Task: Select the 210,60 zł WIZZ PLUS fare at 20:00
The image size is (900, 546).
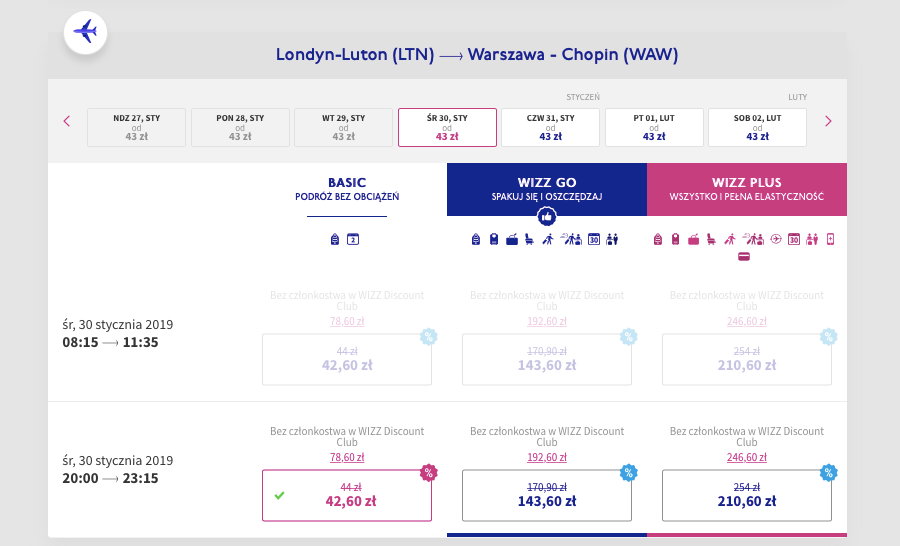Action: click(x=746, y=495)
